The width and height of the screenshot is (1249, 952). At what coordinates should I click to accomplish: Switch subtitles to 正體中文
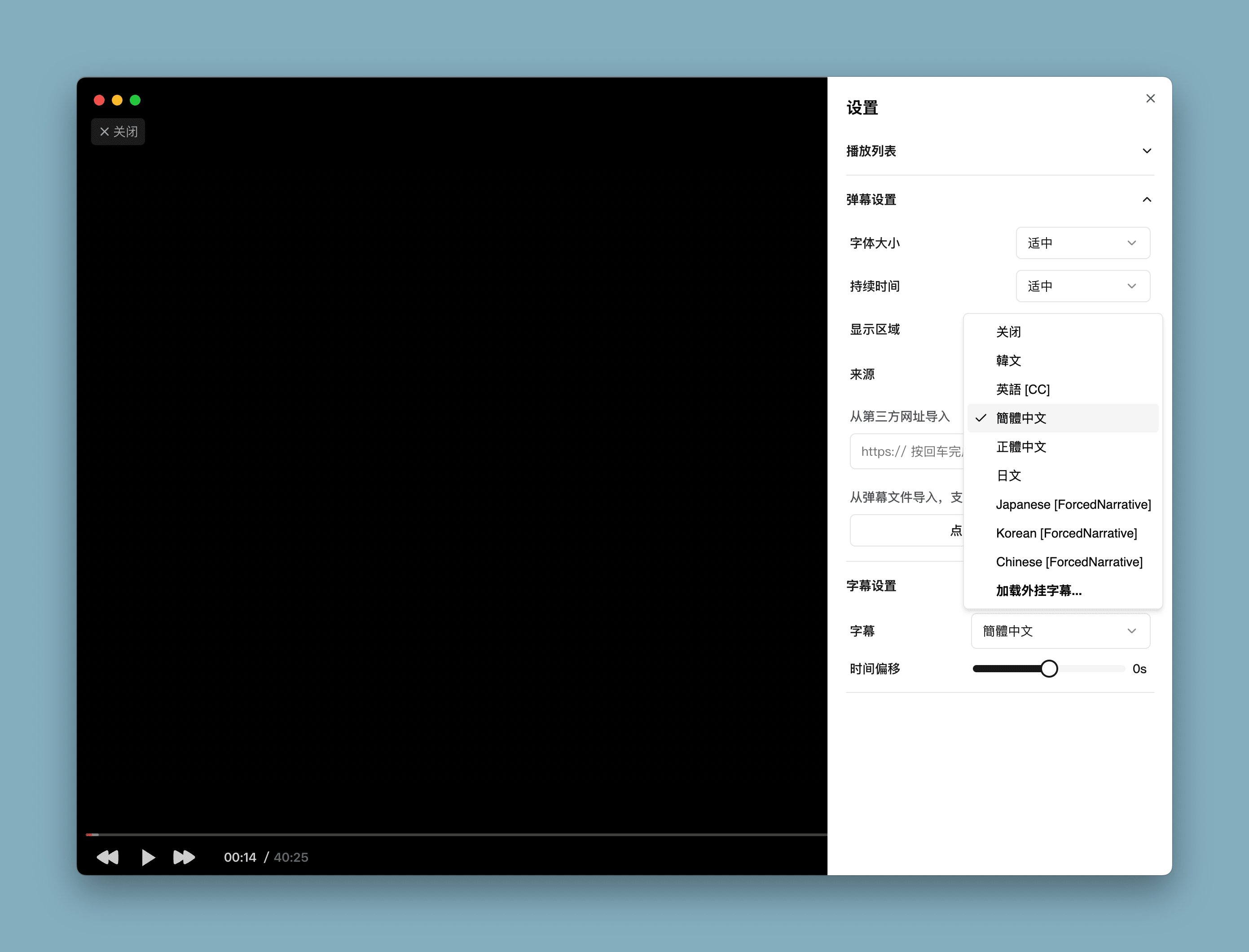pyautogui.click(x=1021, y=447)
